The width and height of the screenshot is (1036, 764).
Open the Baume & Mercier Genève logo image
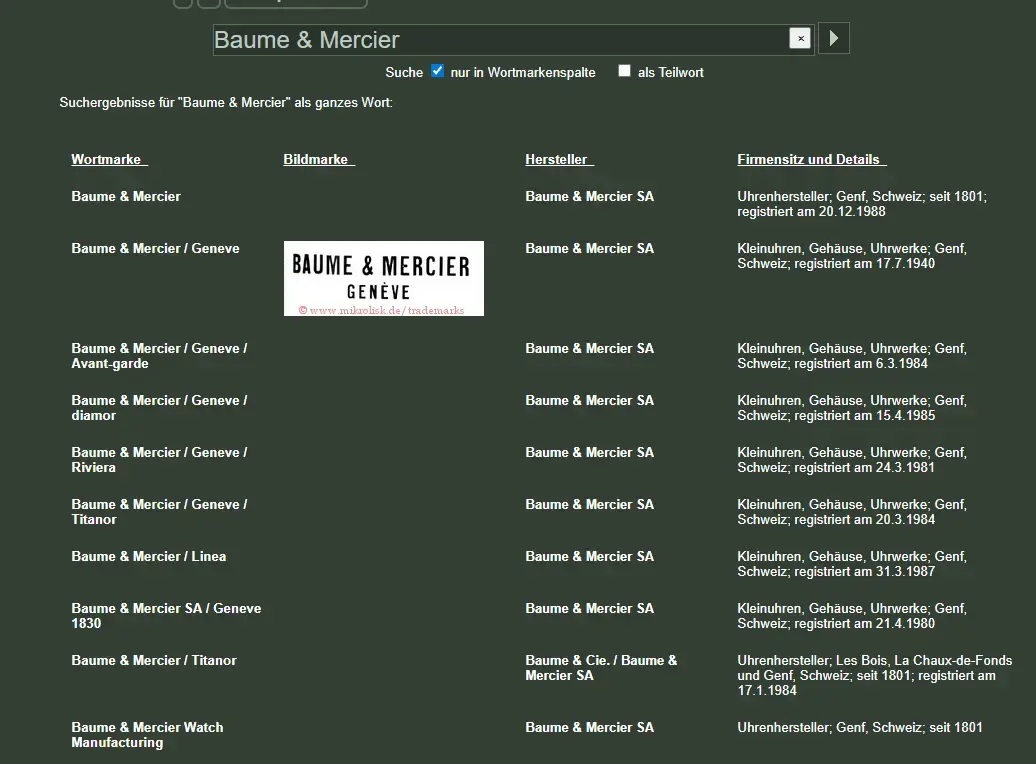(x=383, y=278)
